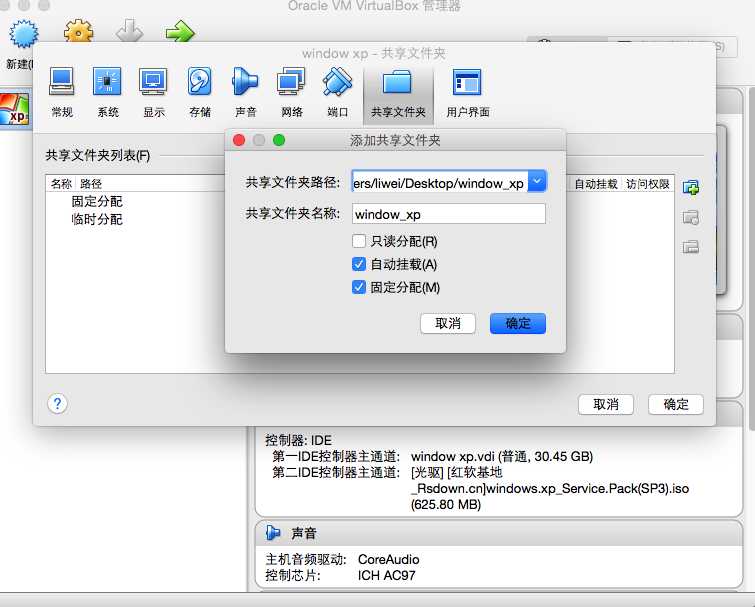Click the discard down-arrow toolbar icon
755x607 pixels.
(130, 32)
